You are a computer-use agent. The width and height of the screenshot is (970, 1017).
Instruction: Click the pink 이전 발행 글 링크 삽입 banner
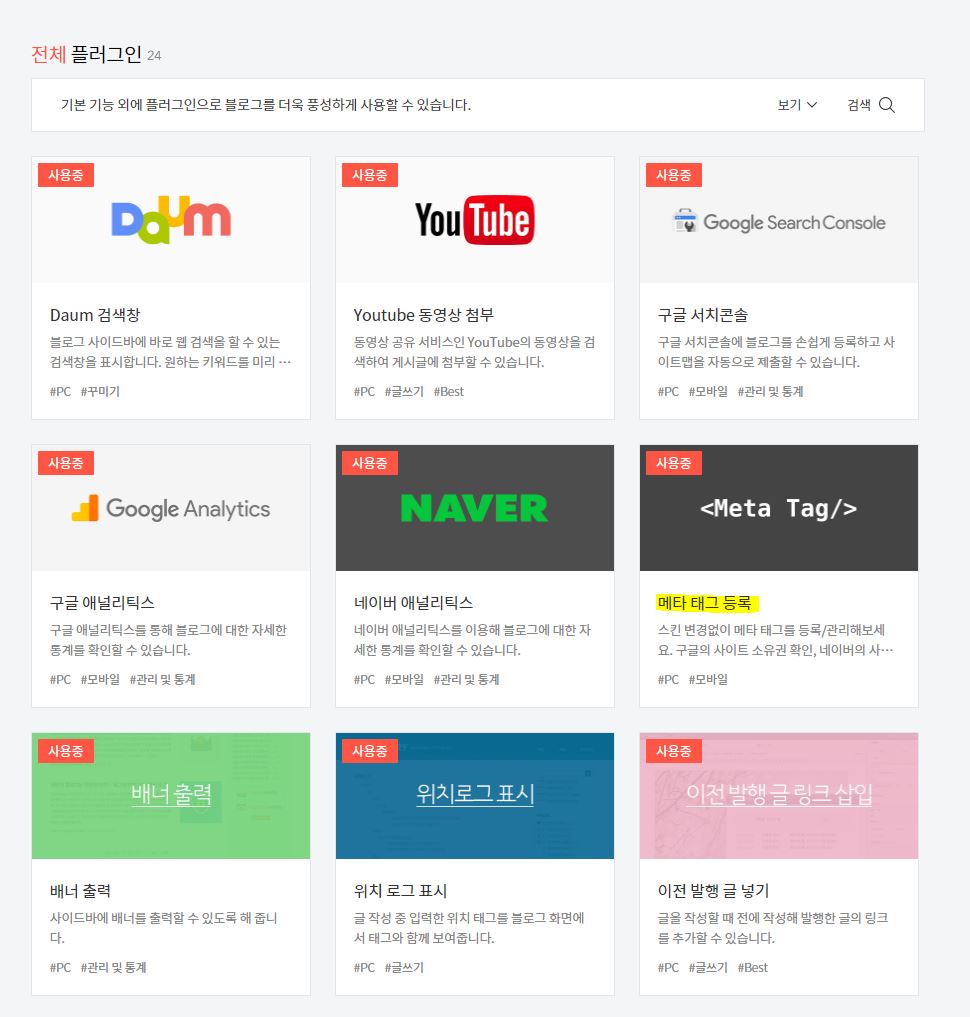pyautogui.click(x=779, y=796)
